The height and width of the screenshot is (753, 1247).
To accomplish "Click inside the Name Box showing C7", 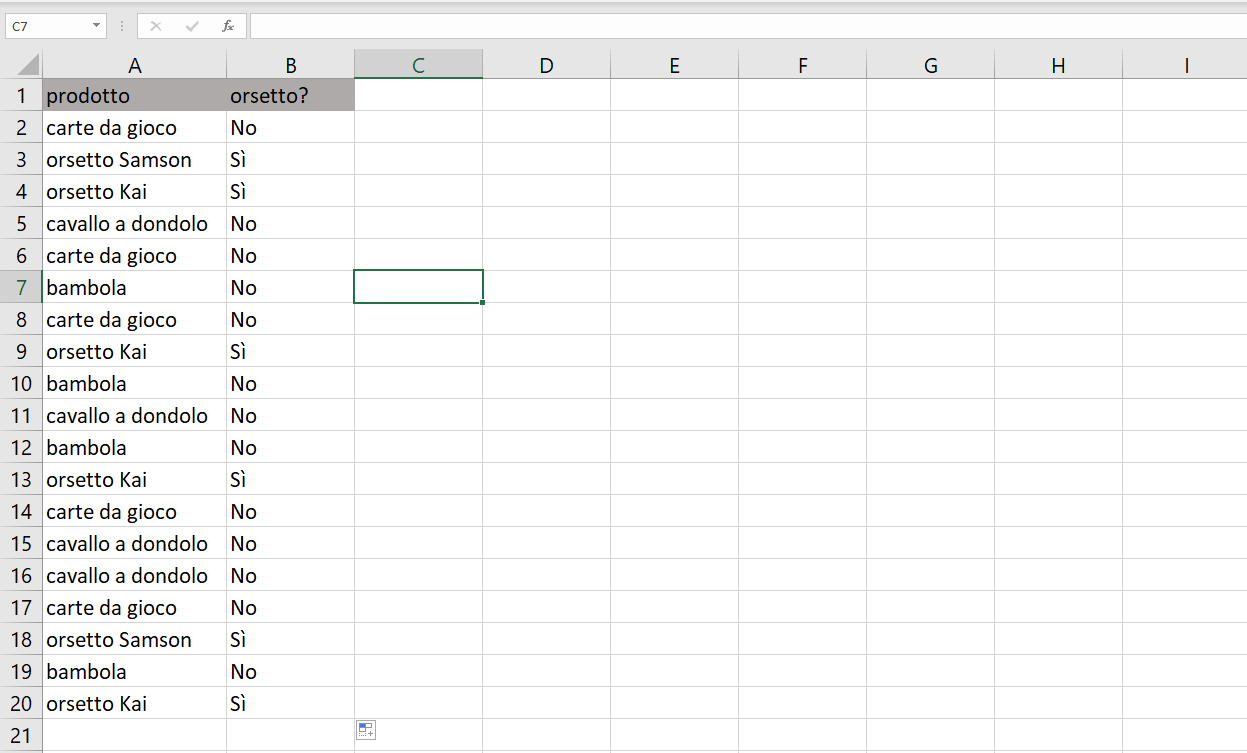I will 46,26.
